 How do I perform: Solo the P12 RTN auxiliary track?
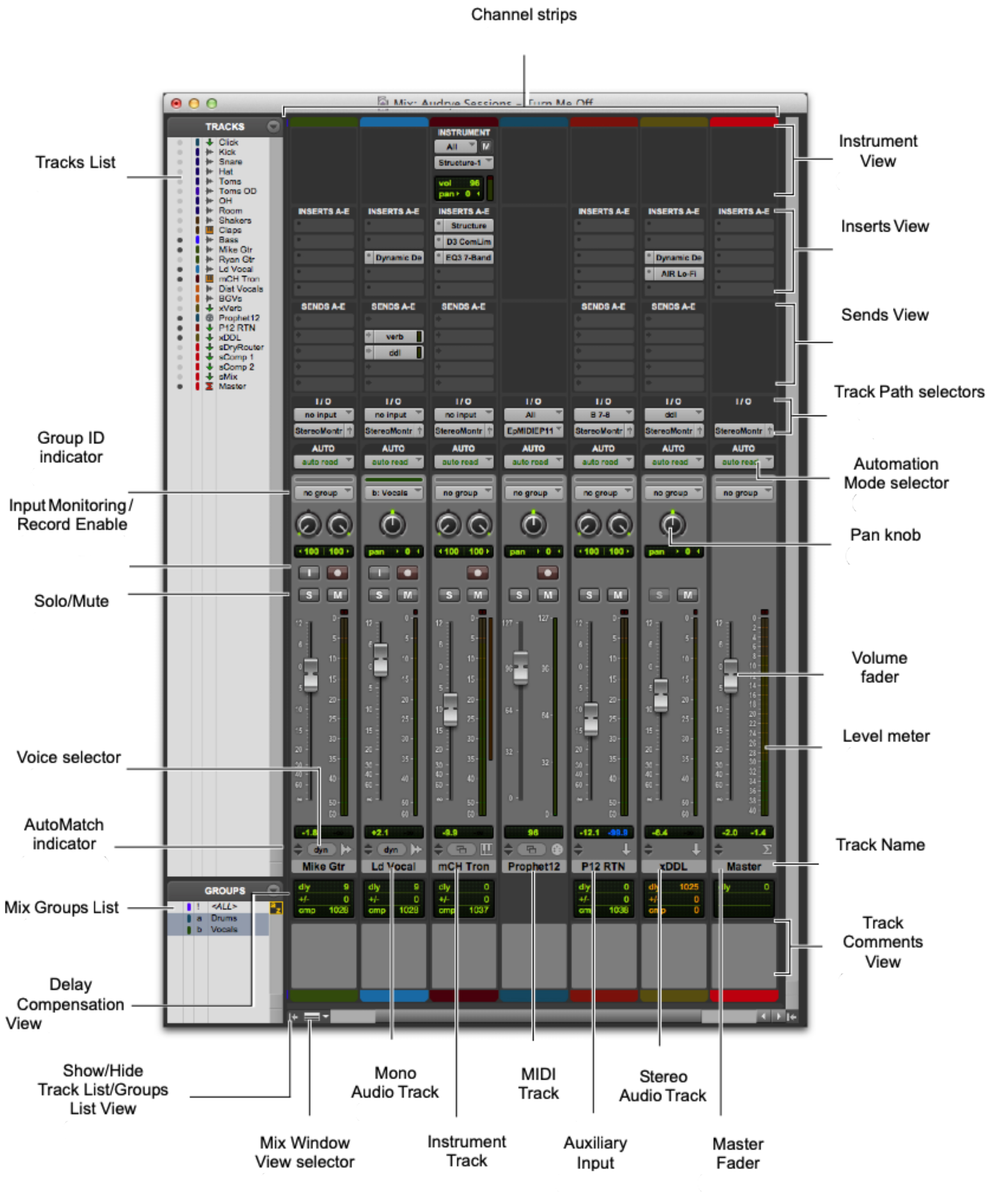point(589,595)
